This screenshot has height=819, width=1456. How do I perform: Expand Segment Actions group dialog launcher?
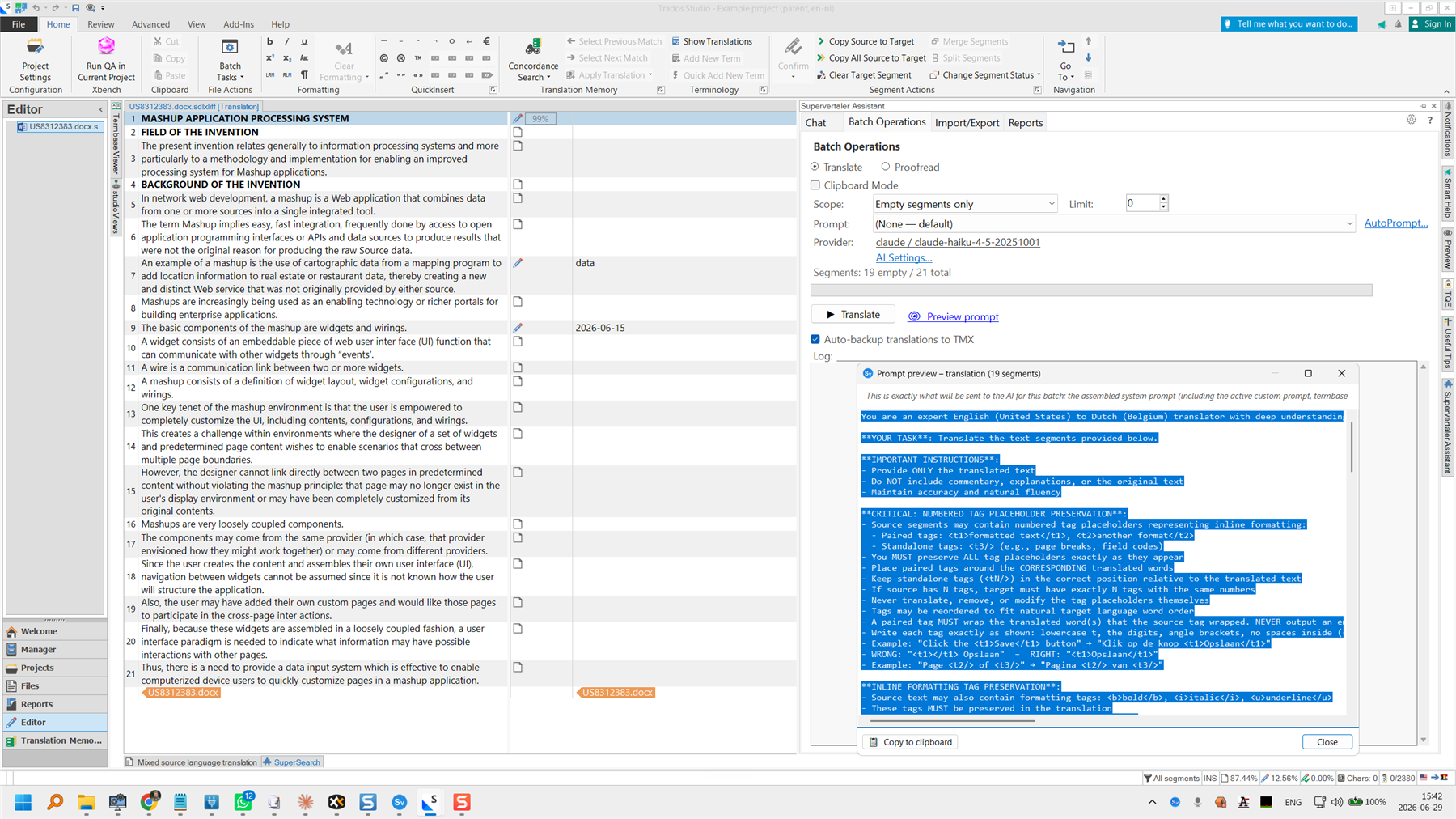click(1037, 90)
